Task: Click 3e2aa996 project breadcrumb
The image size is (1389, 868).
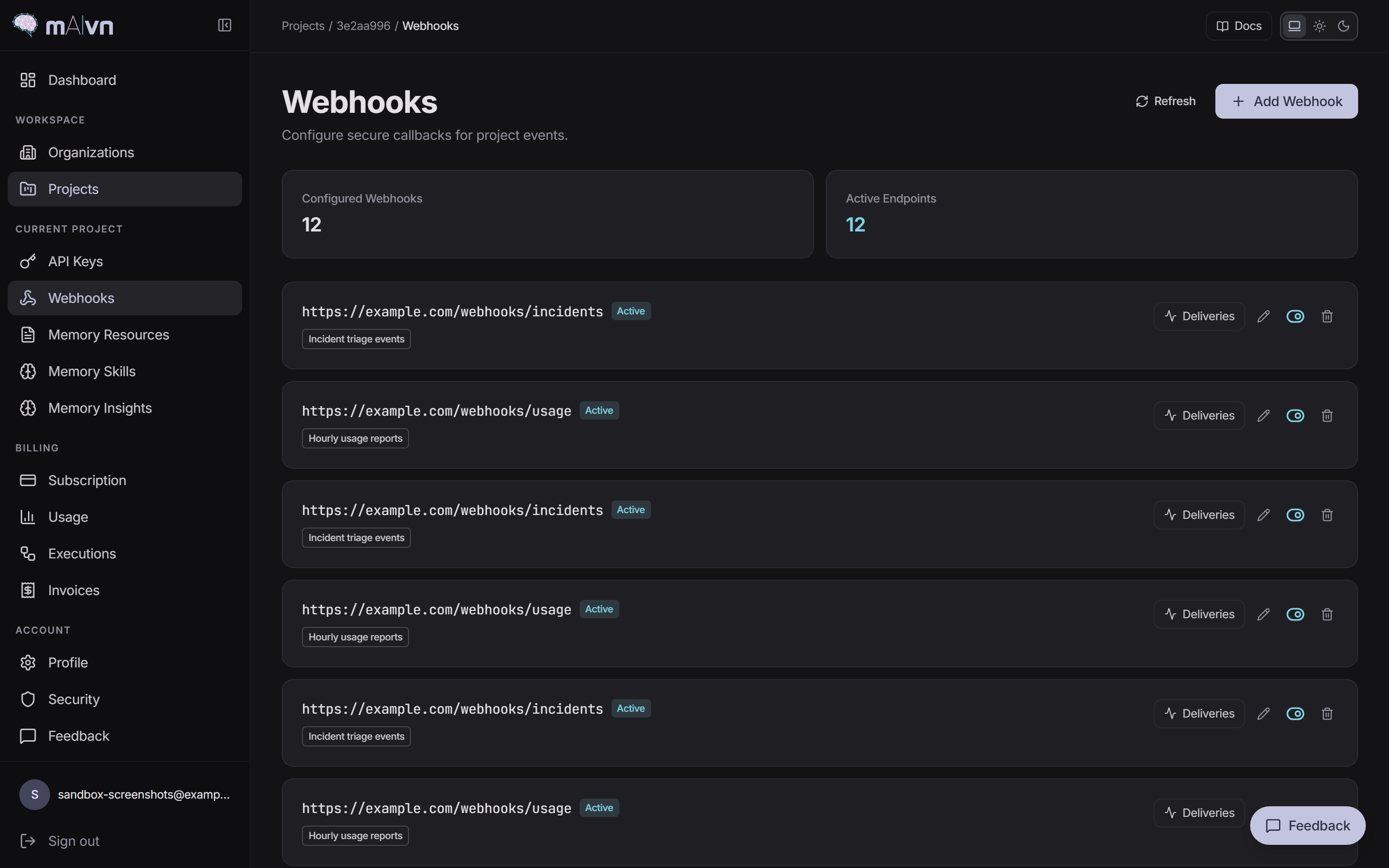Action: pos(363,26)
